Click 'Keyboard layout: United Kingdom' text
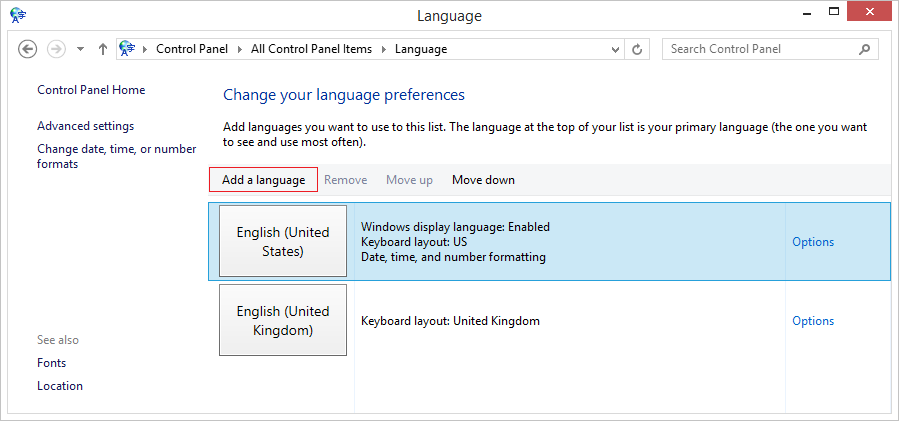The height and width of the screenshot is (421, 899). [x=451, y=321]
